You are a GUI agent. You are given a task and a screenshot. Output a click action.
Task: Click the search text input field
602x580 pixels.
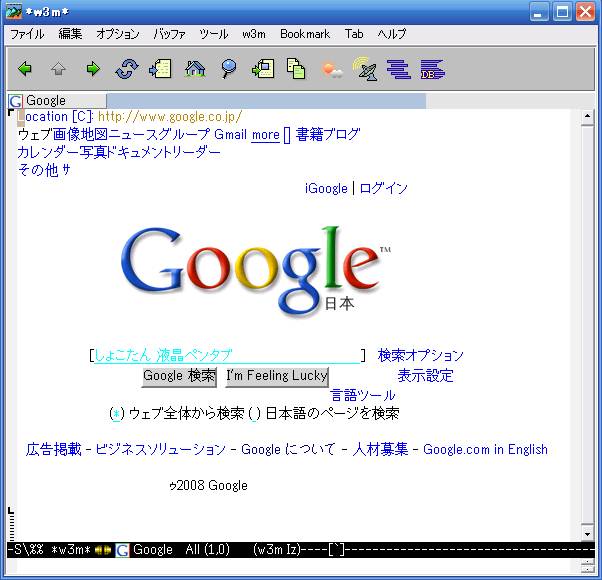pyautogui.click(x=227, y=355)
